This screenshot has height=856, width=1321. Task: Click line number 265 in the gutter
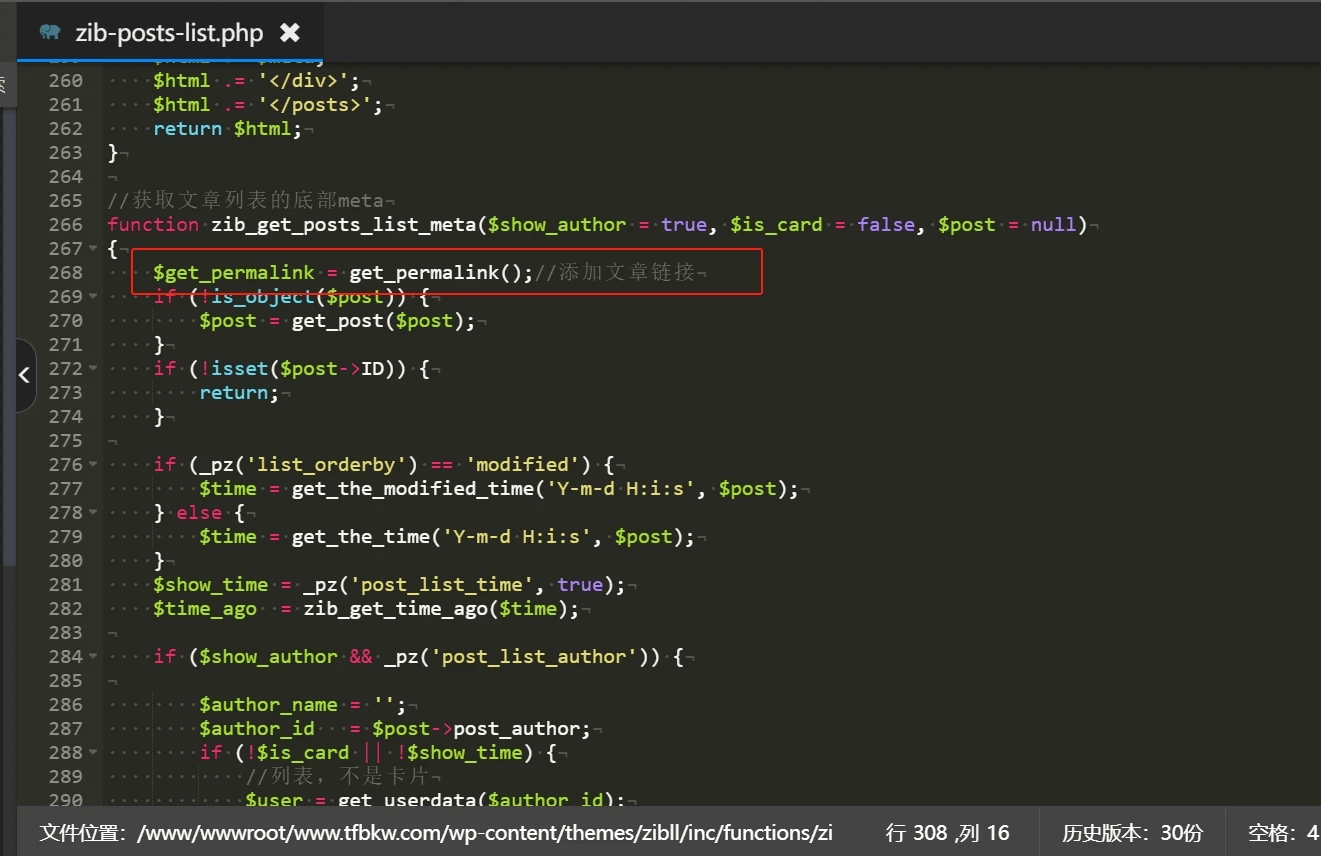point(65,200)
